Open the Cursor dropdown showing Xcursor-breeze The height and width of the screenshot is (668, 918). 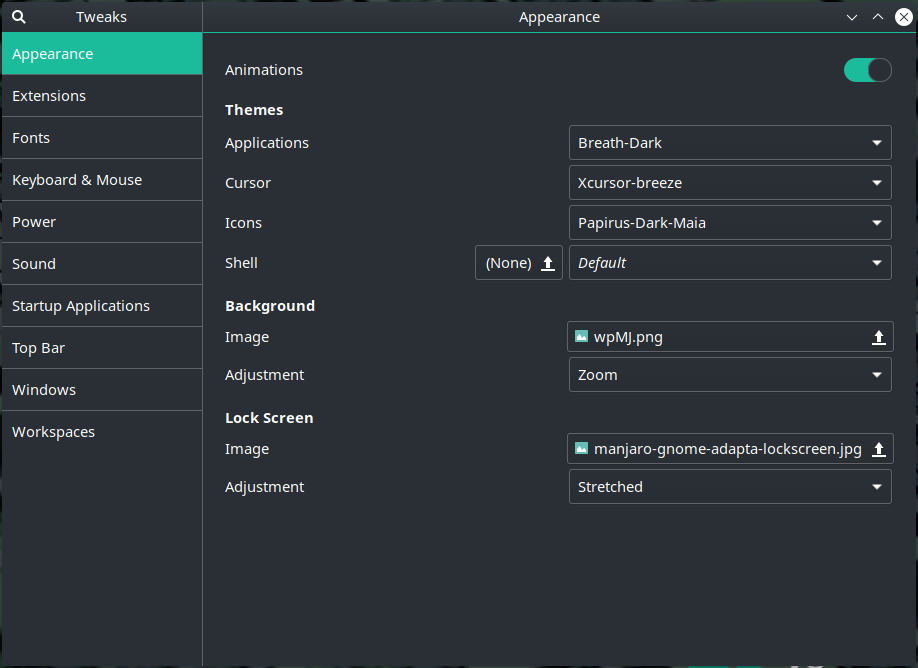(730, 183)
